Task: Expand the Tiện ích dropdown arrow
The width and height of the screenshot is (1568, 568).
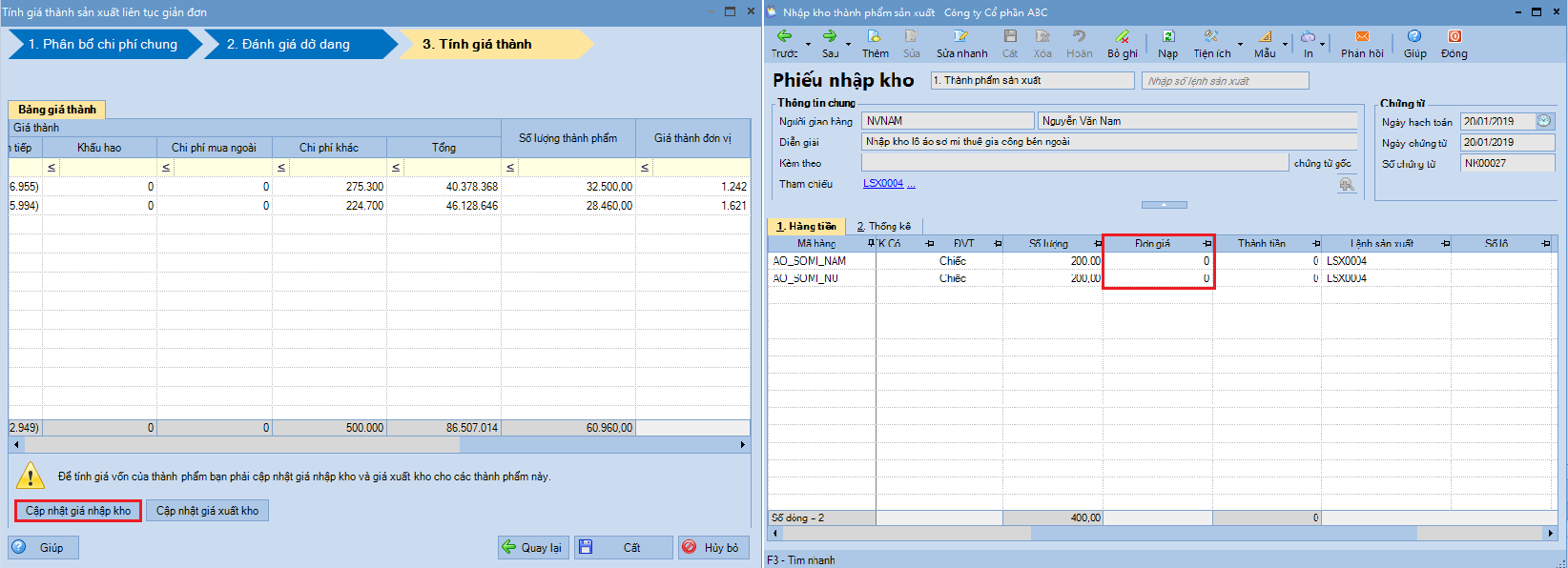Action: pyautogui.click(x=1240, y=44)
